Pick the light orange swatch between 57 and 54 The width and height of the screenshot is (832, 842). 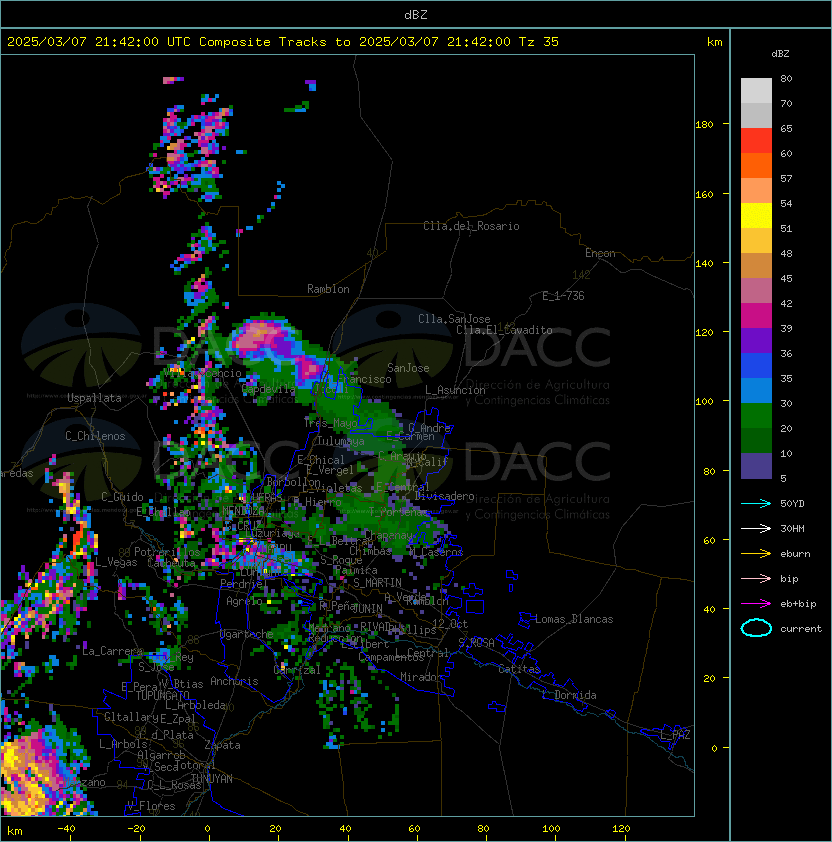[x=756, y=191]
